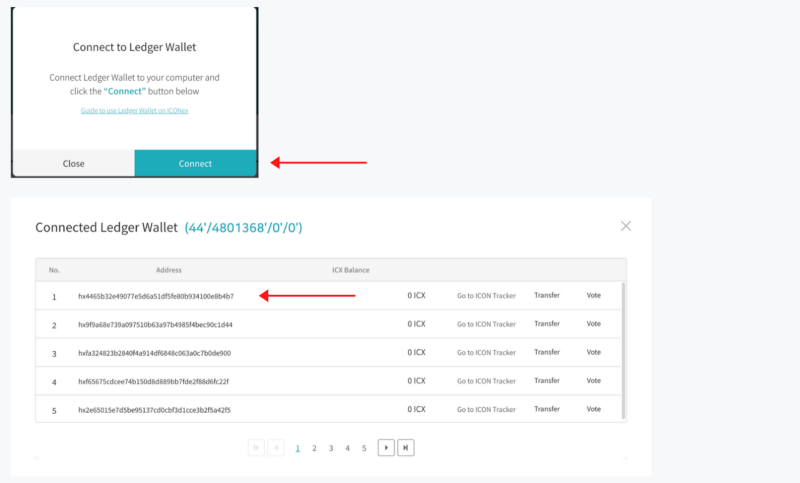Select address in row 1 starting hx4465b

[x=156, y=296]
